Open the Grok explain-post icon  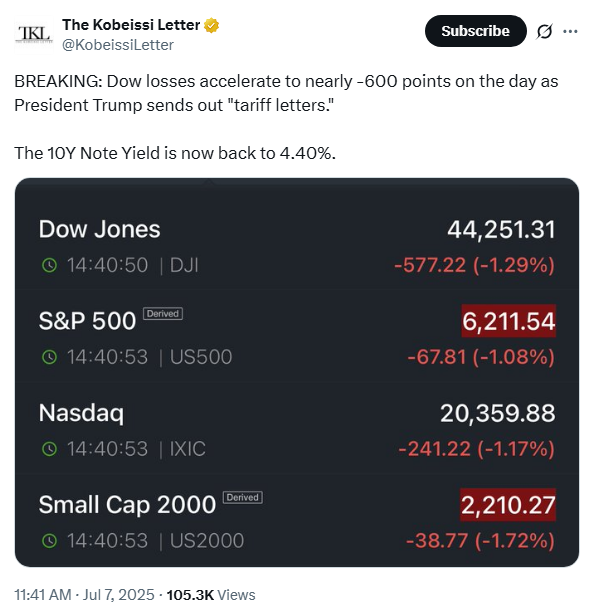point(544,31)
